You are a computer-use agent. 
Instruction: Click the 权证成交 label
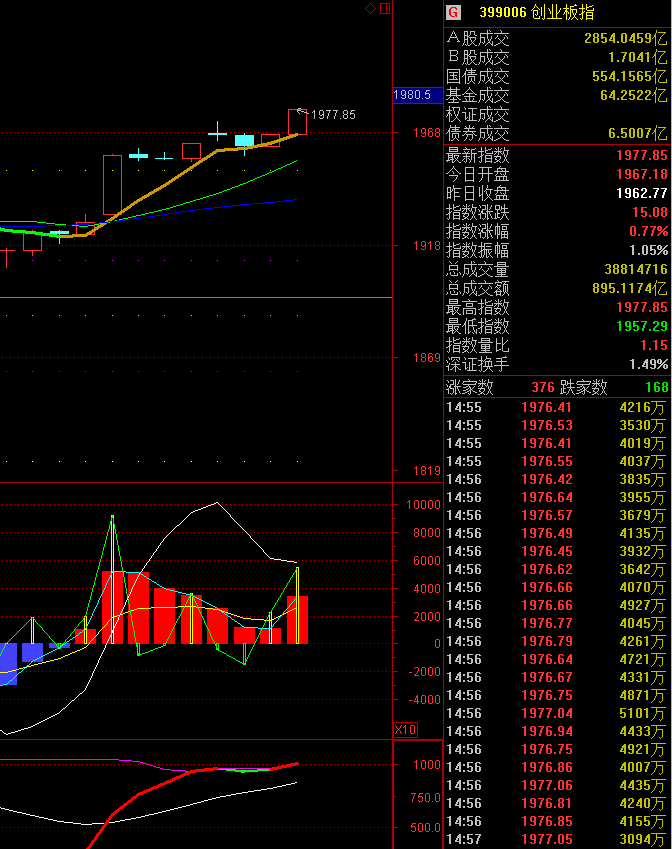click(x=478, y=115)
